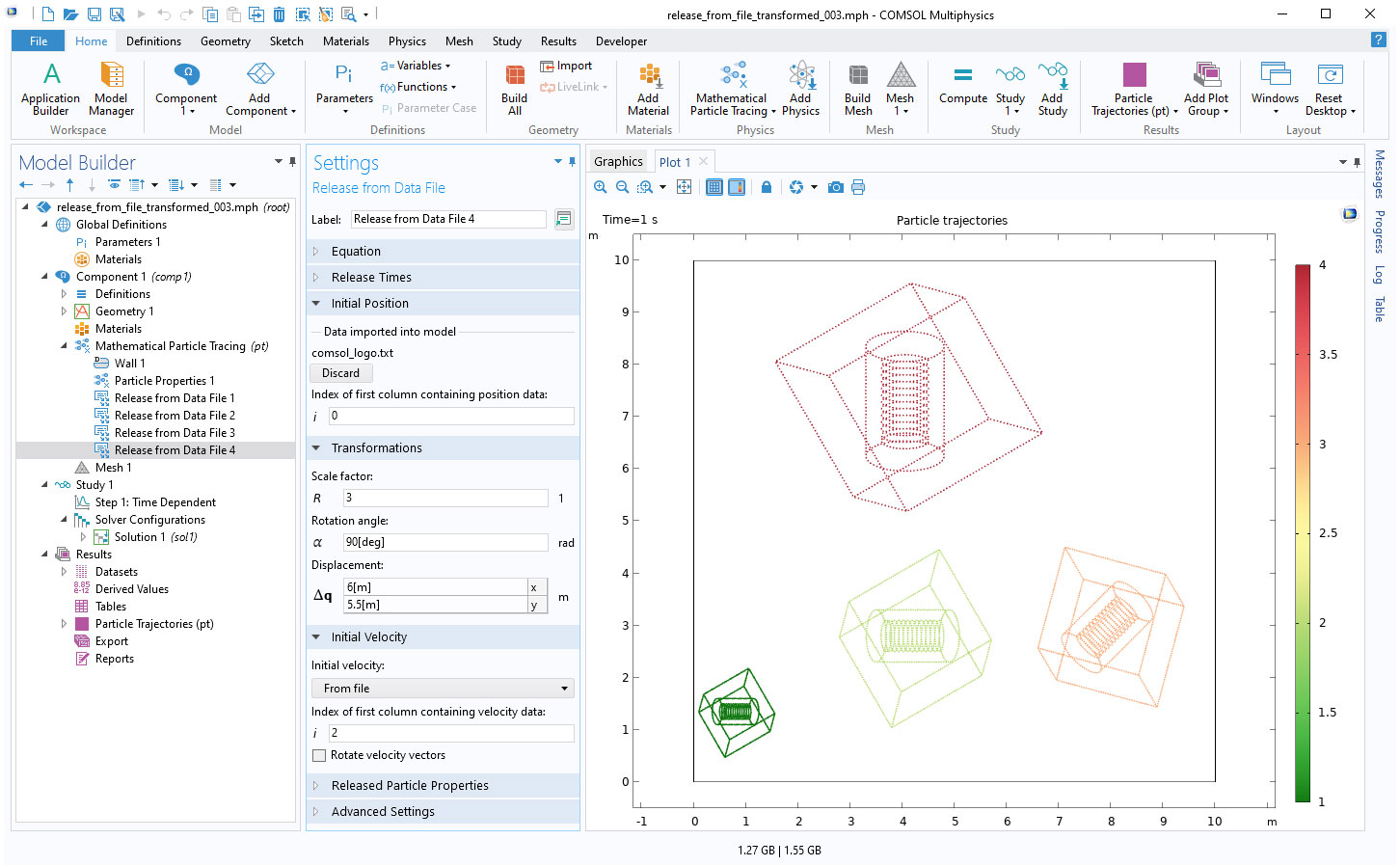Open the Physics ribbon tab
The width and height of the screenshot is (1400, 866).
407,41
